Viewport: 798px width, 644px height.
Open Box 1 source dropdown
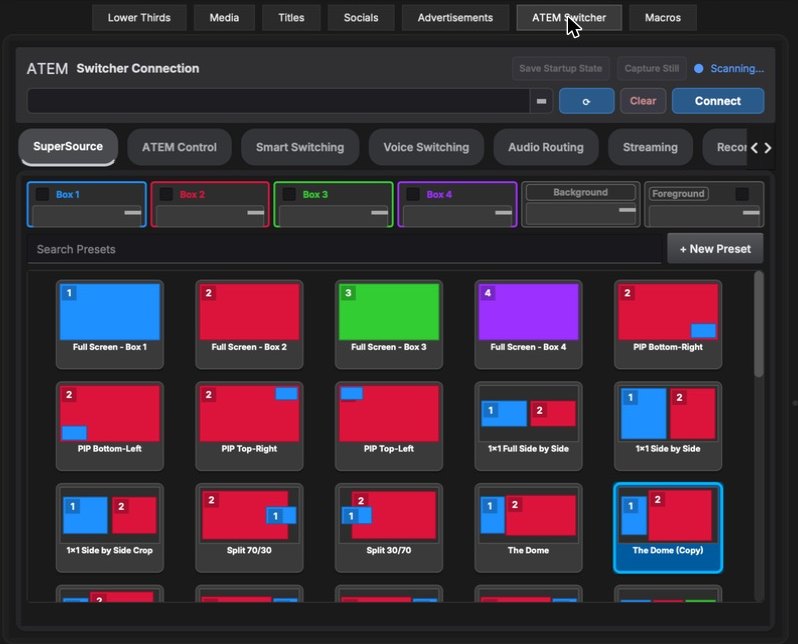point(87,215)
